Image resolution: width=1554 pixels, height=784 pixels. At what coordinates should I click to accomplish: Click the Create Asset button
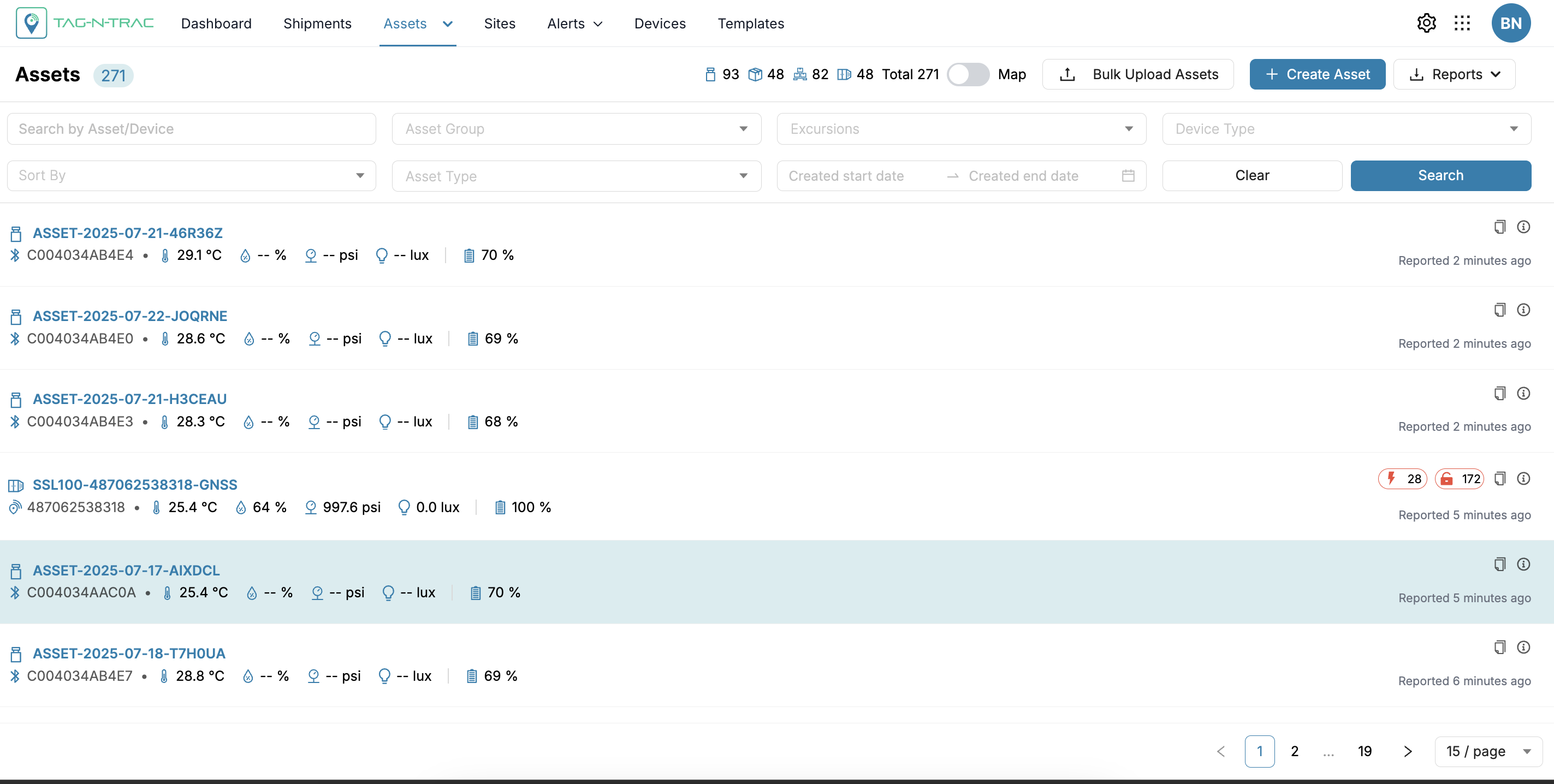tap(1317, 74)
